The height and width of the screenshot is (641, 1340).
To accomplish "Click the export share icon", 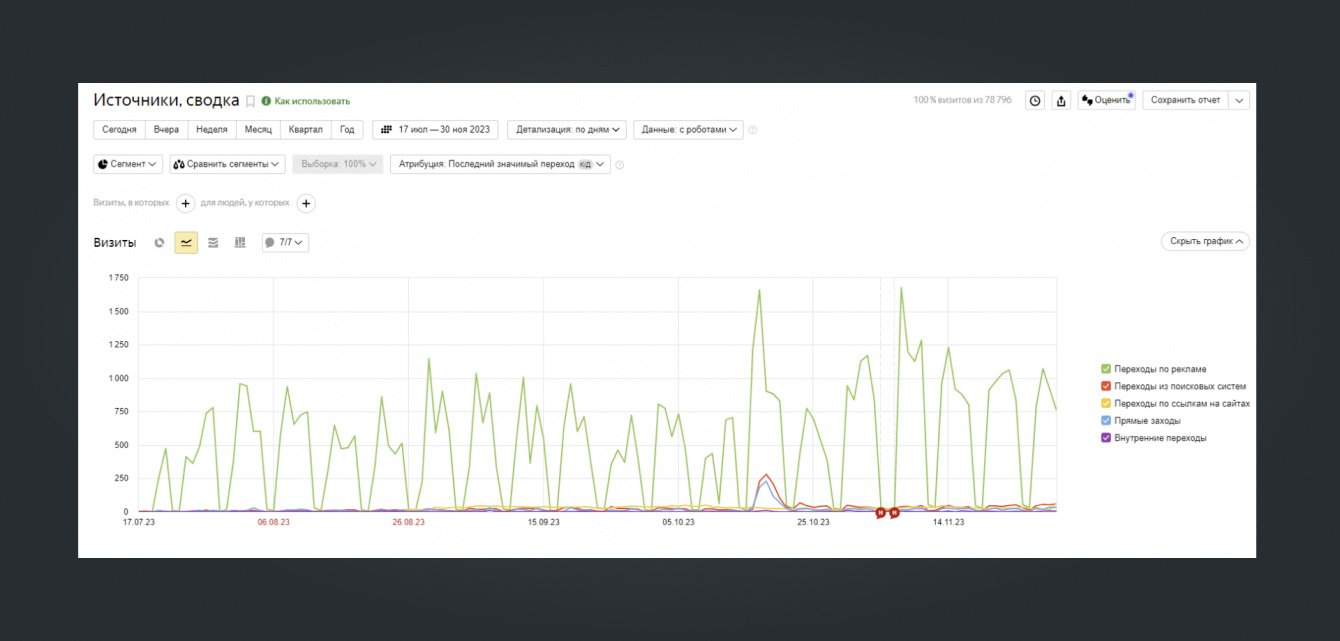I will click(1061, 100).
